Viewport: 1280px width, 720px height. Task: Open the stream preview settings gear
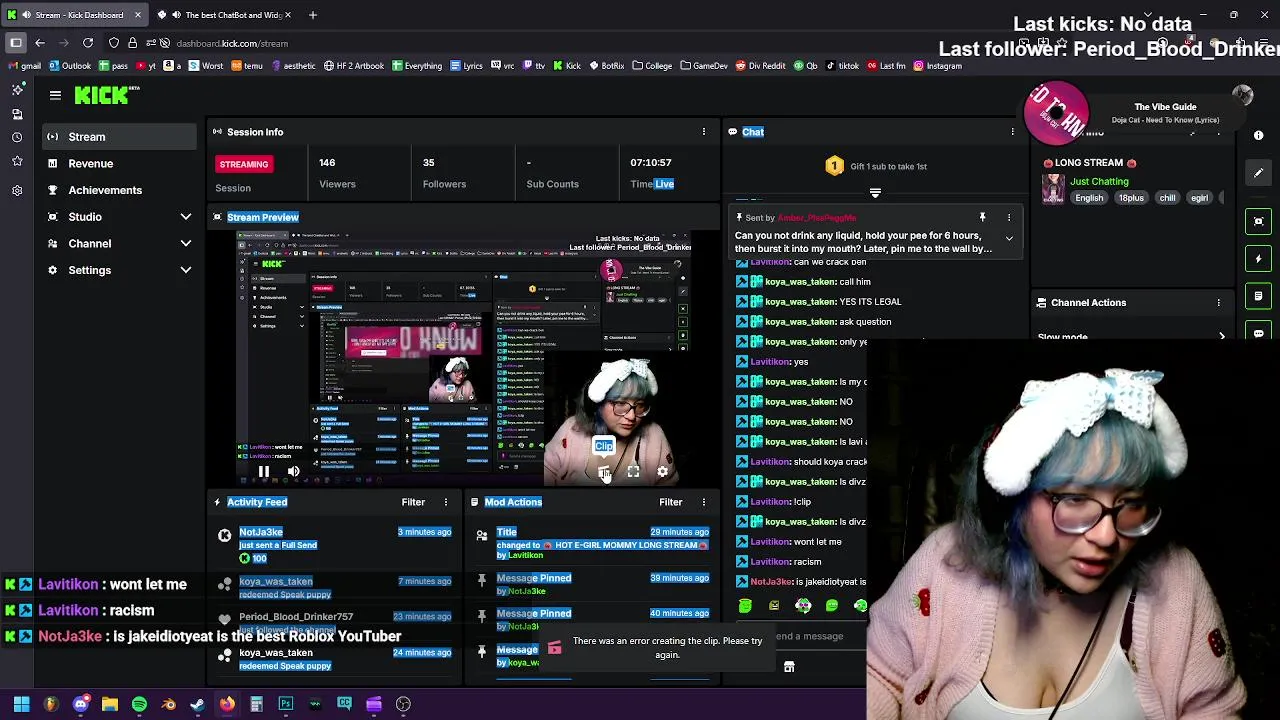pos(662,472)
